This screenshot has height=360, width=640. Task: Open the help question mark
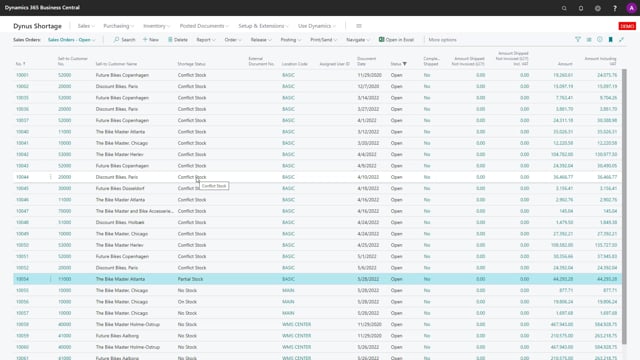click(615, 8)
